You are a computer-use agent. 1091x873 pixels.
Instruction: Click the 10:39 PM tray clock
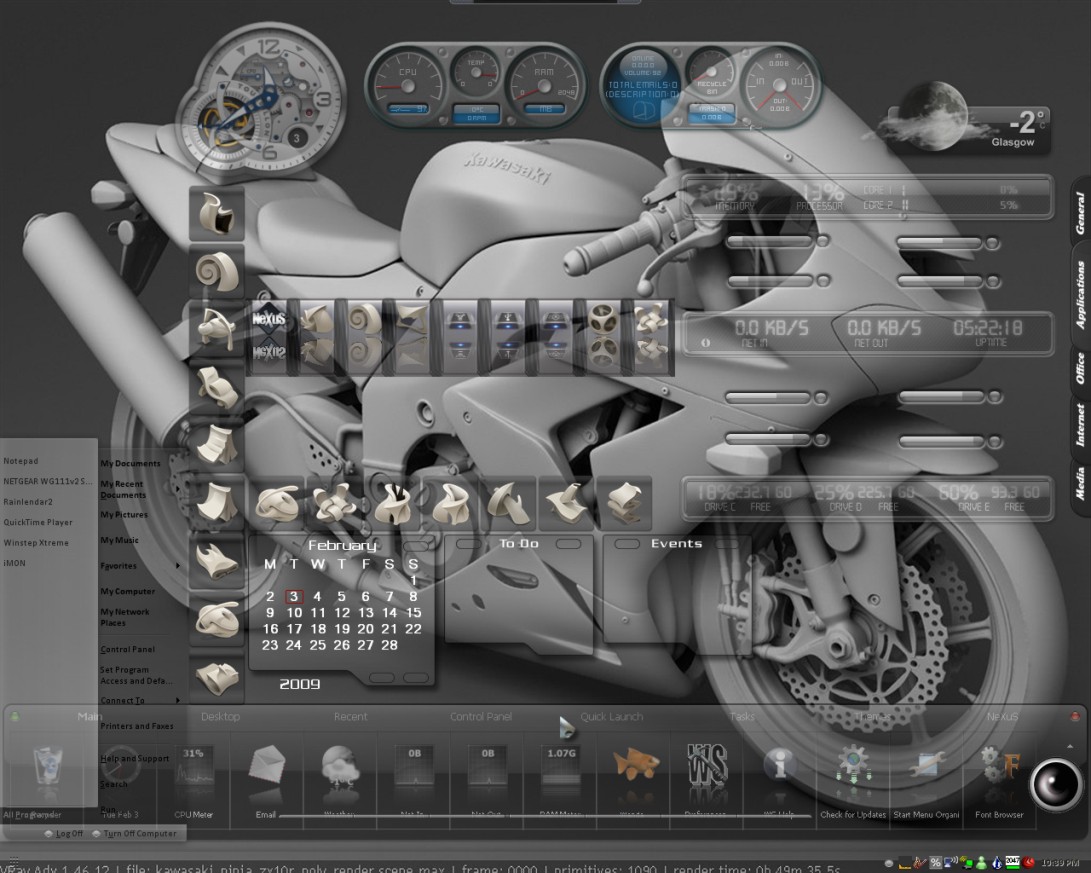click(1062, 863)
